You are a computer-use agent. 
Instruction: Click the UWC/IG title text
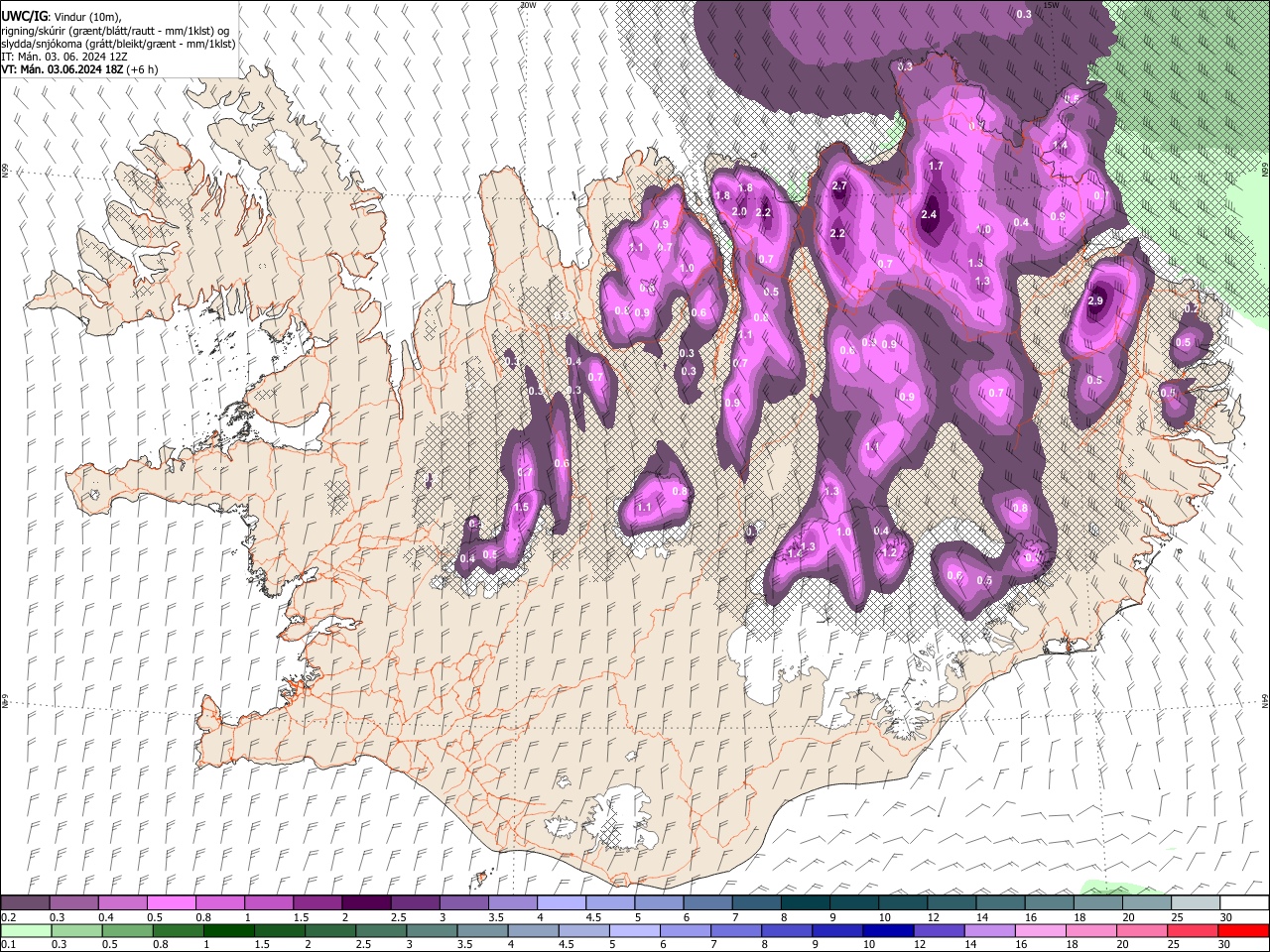[x=24, y=17]
